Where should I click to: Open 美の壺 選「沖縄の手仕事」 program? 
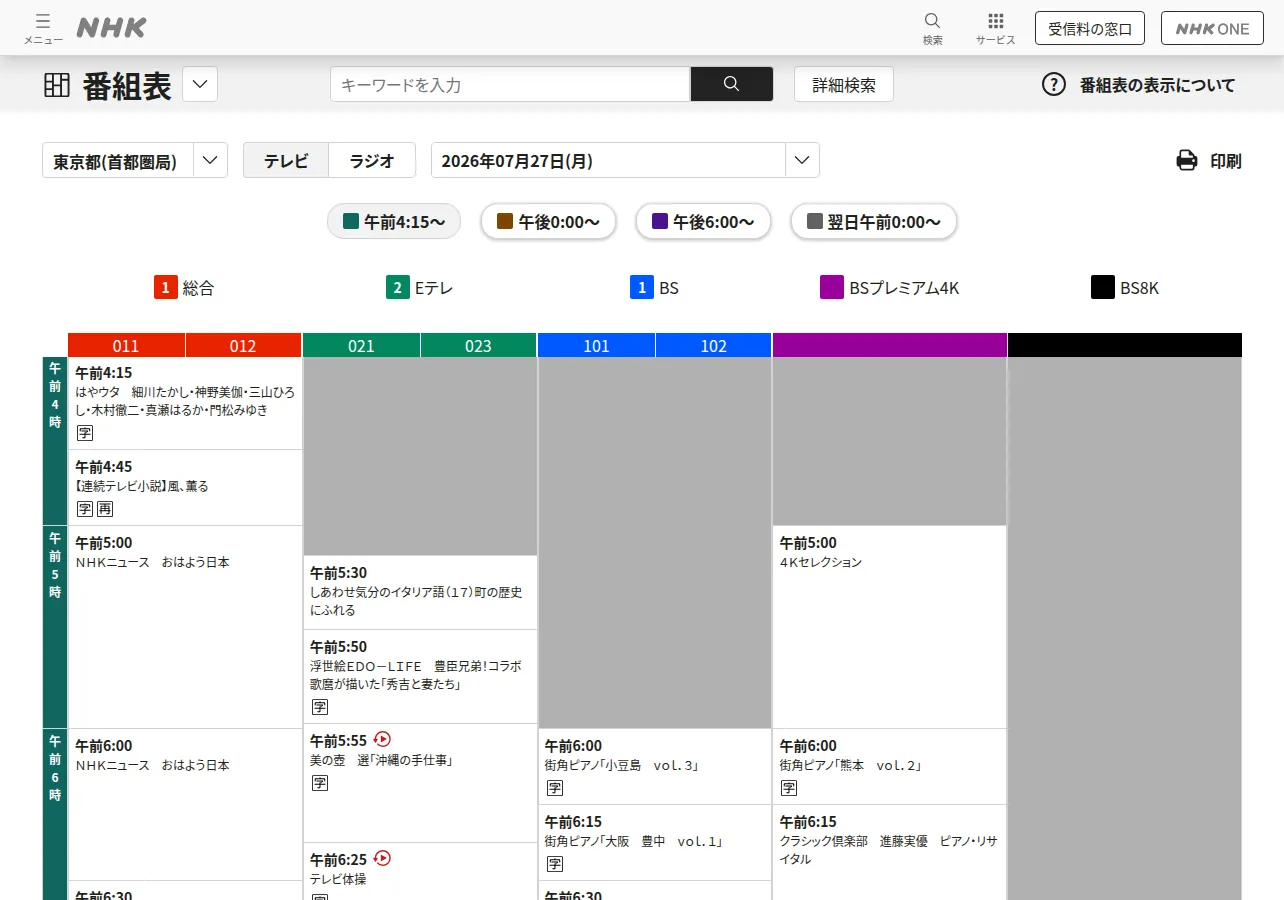420,782
